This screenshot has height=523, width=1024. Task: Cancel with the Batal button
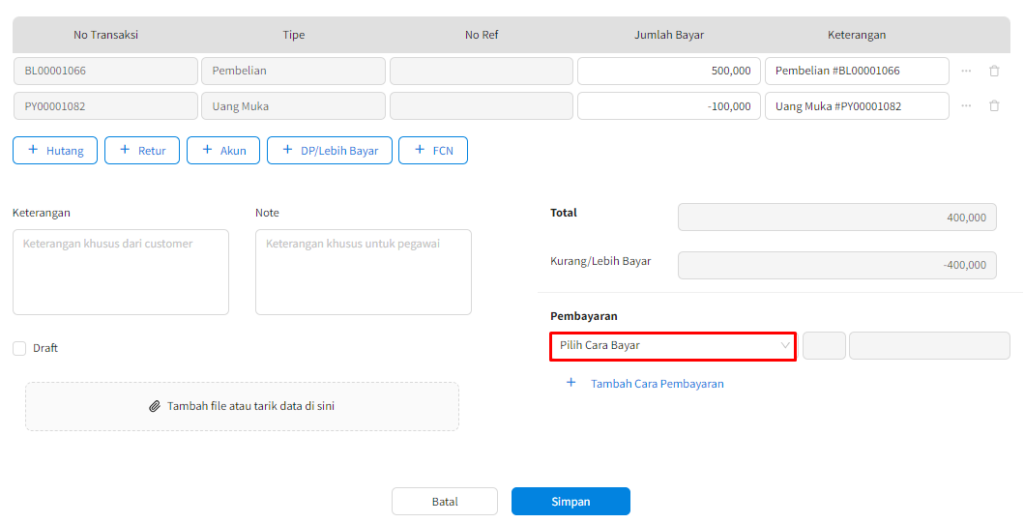[x=444, y=501]
